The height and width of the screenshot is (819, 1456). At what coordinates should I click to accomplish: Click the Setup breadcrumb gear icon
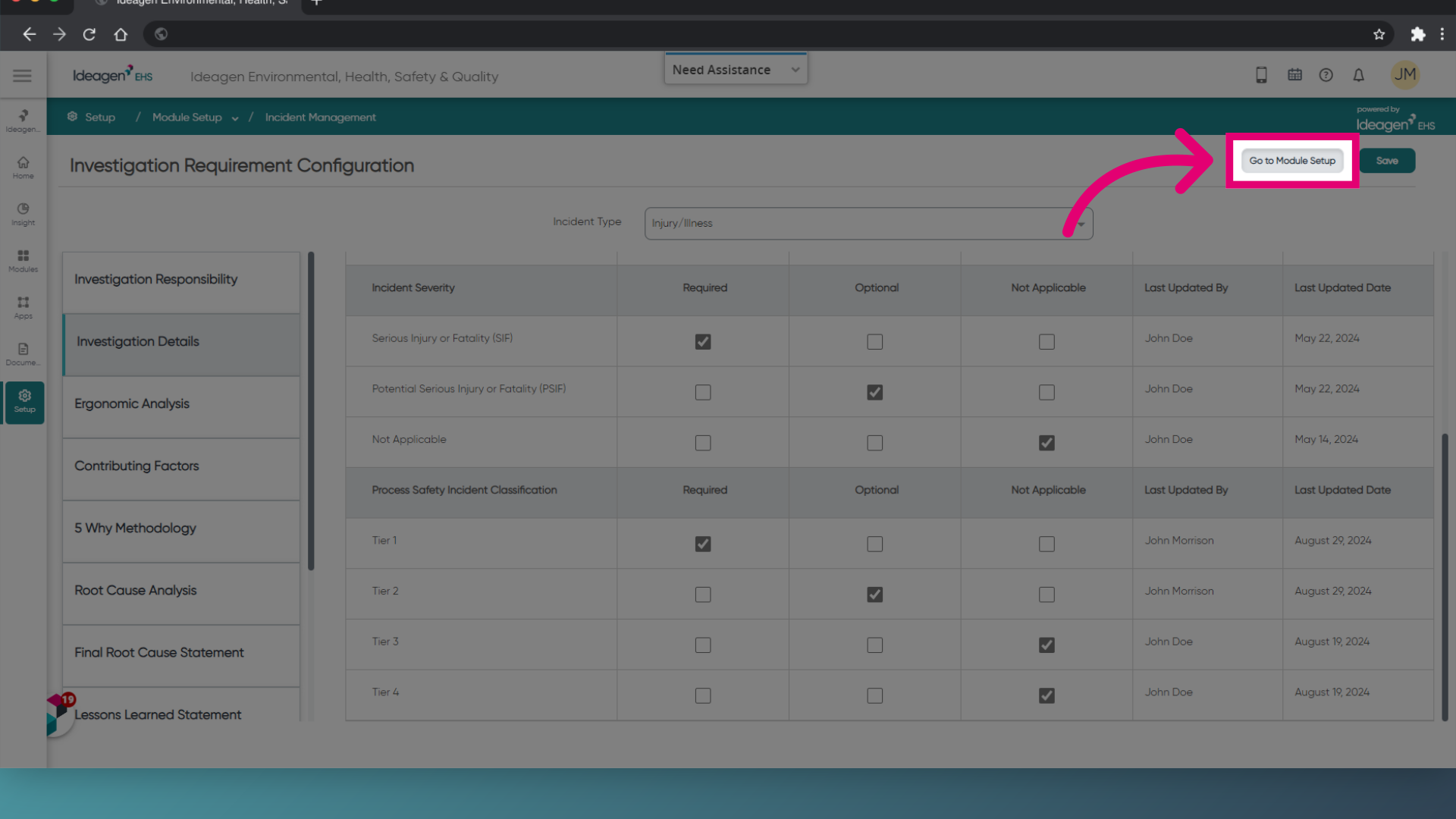pyautogui.click(x=72, y=117)
